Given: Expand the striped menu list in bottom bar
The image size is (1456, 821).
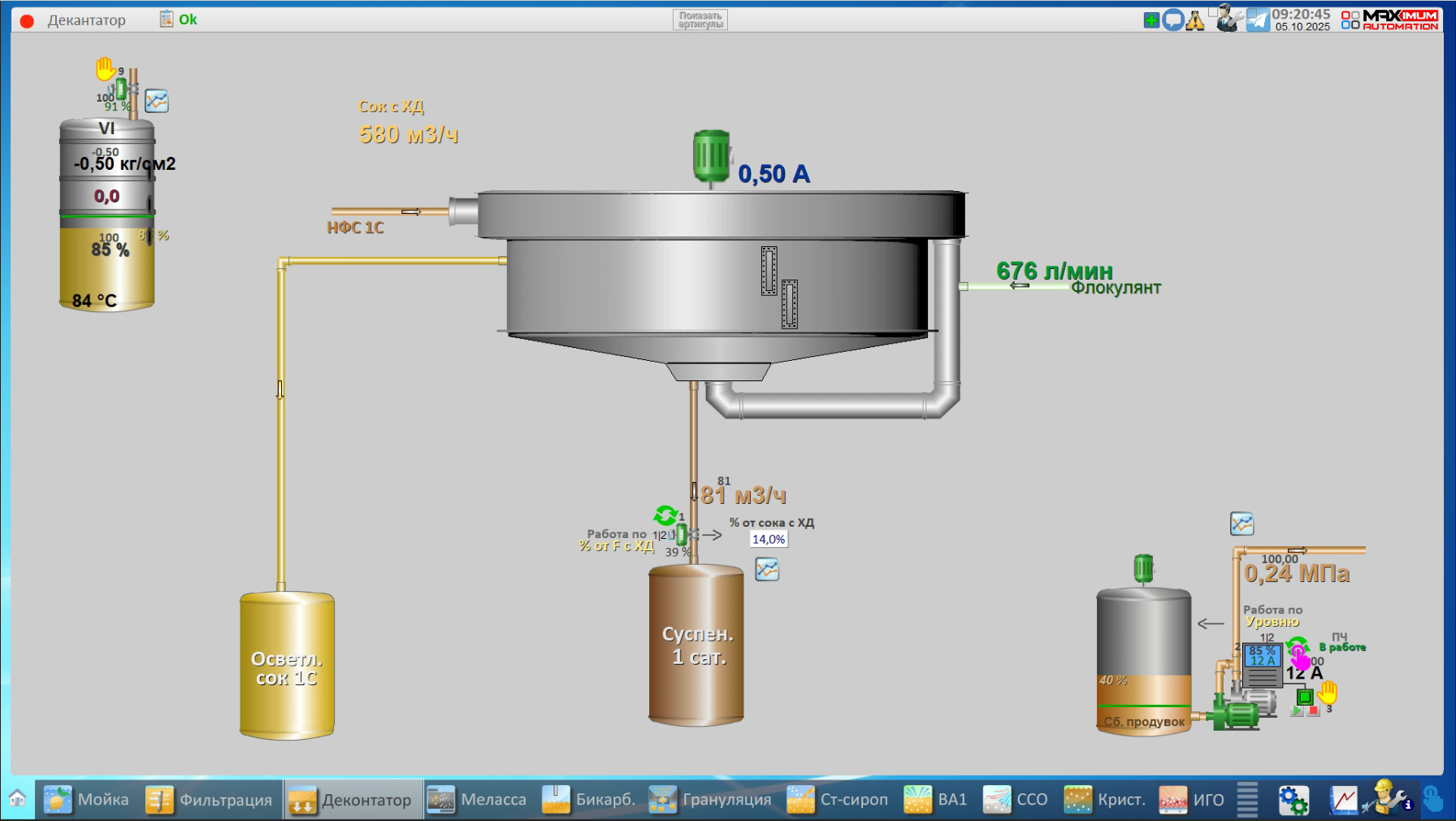Looking at the screenshot, I should click(x=1247, y=800).
